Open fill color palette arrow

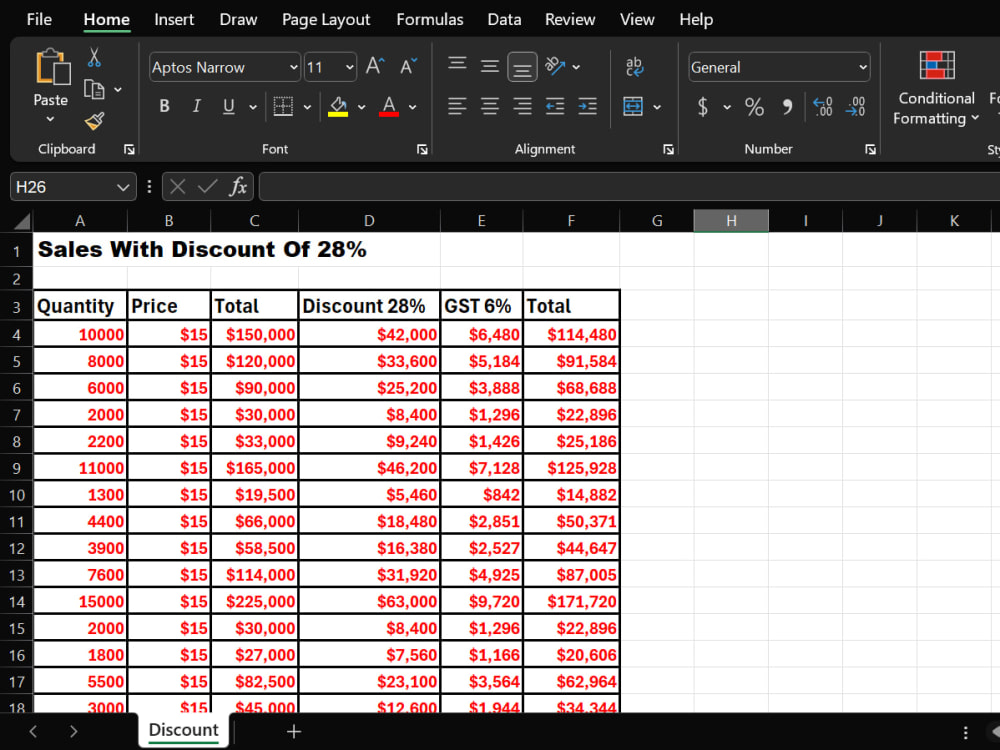[362, 107]
